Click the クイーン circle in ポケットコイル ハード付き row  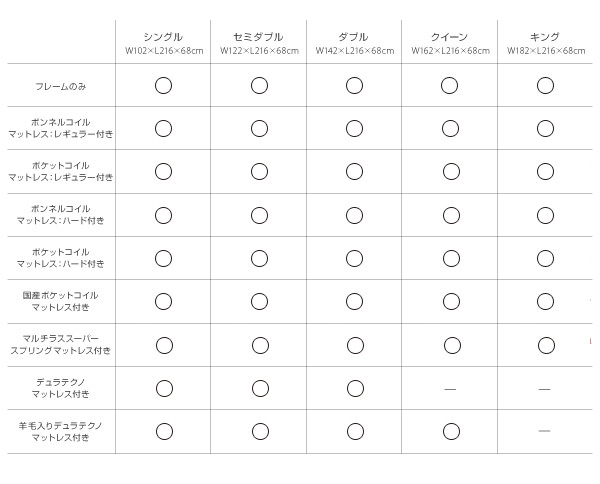pyautogui.click(x=451, y=259)
